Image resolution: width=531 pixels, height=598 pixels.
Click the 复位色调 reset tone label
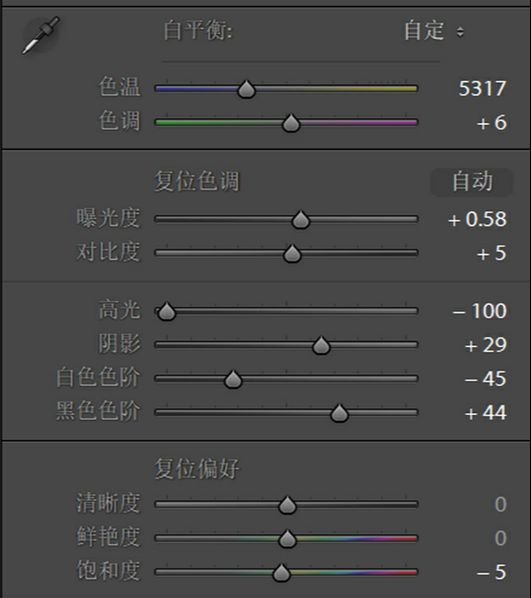[x=197, y=181]
